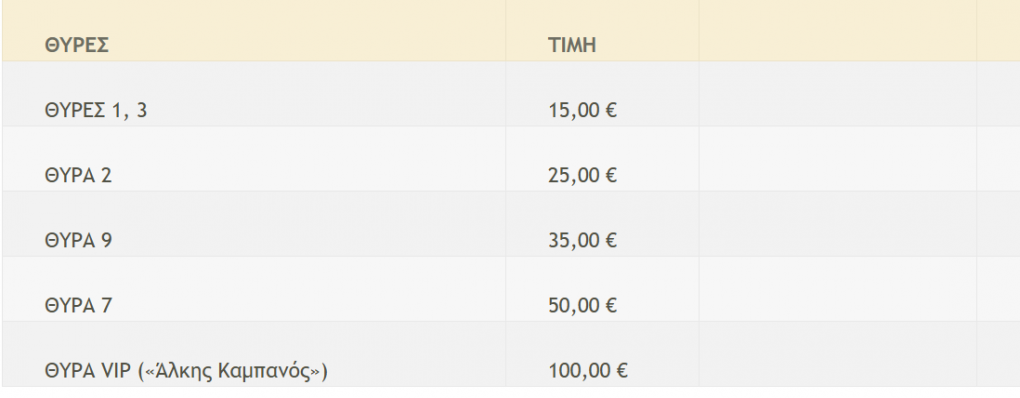Viewport: 1020px width, 398px height.
Task: Click the 15,00 € price cell
Action: click(582, 111)
